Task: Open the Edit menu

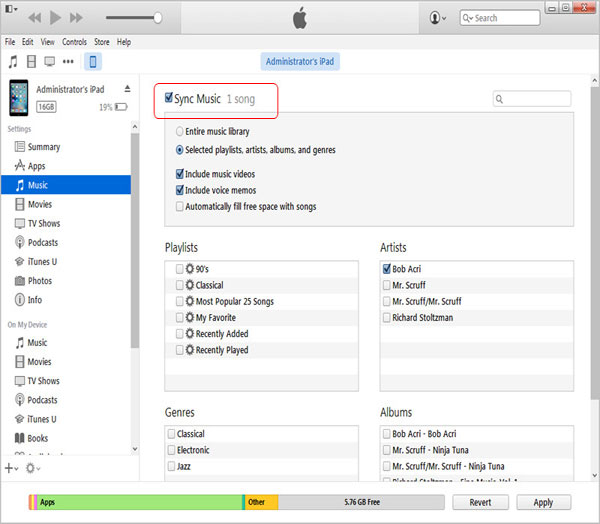Action: [x=27, y=42]
